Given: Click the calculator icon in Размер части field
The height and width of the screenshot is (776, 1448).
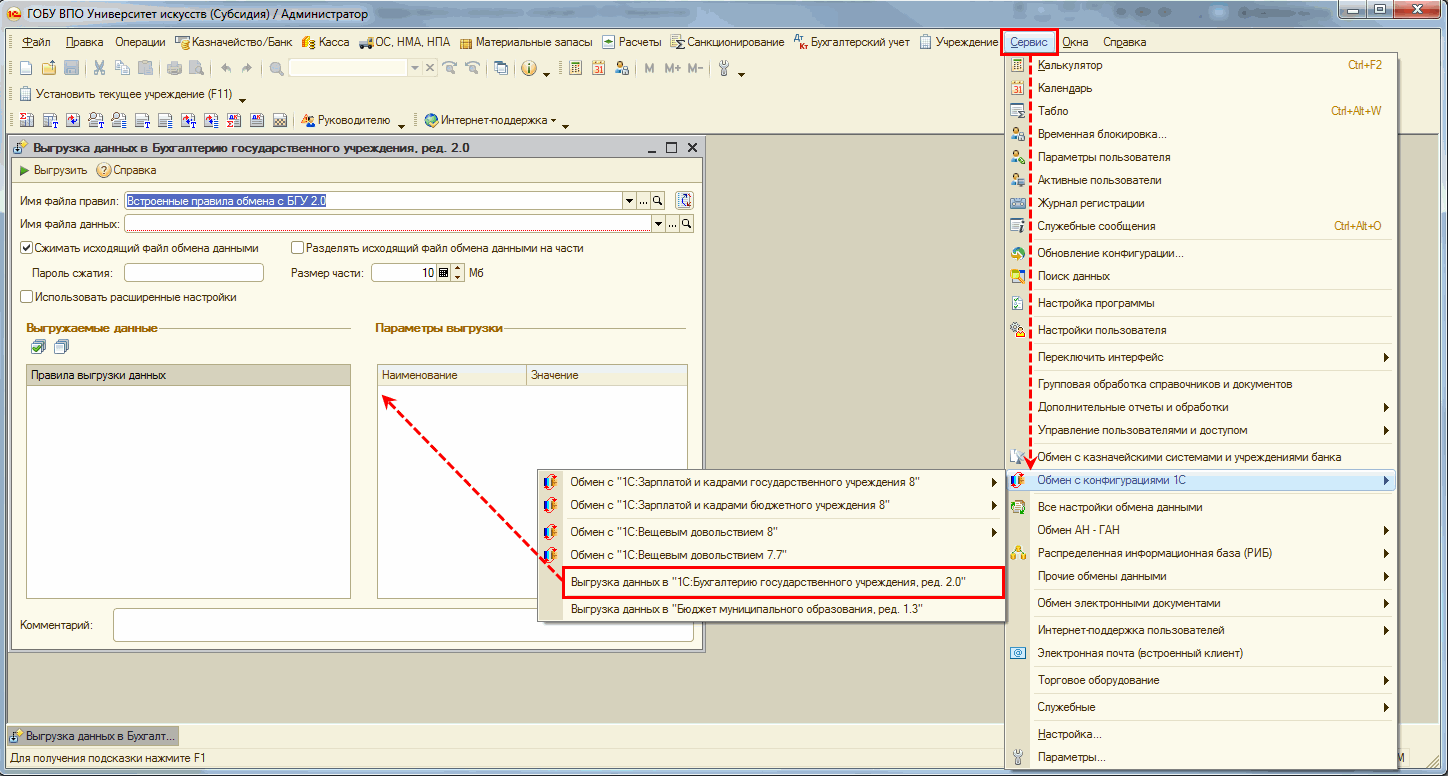Looking at the screenshot, I should coord(444,272).
